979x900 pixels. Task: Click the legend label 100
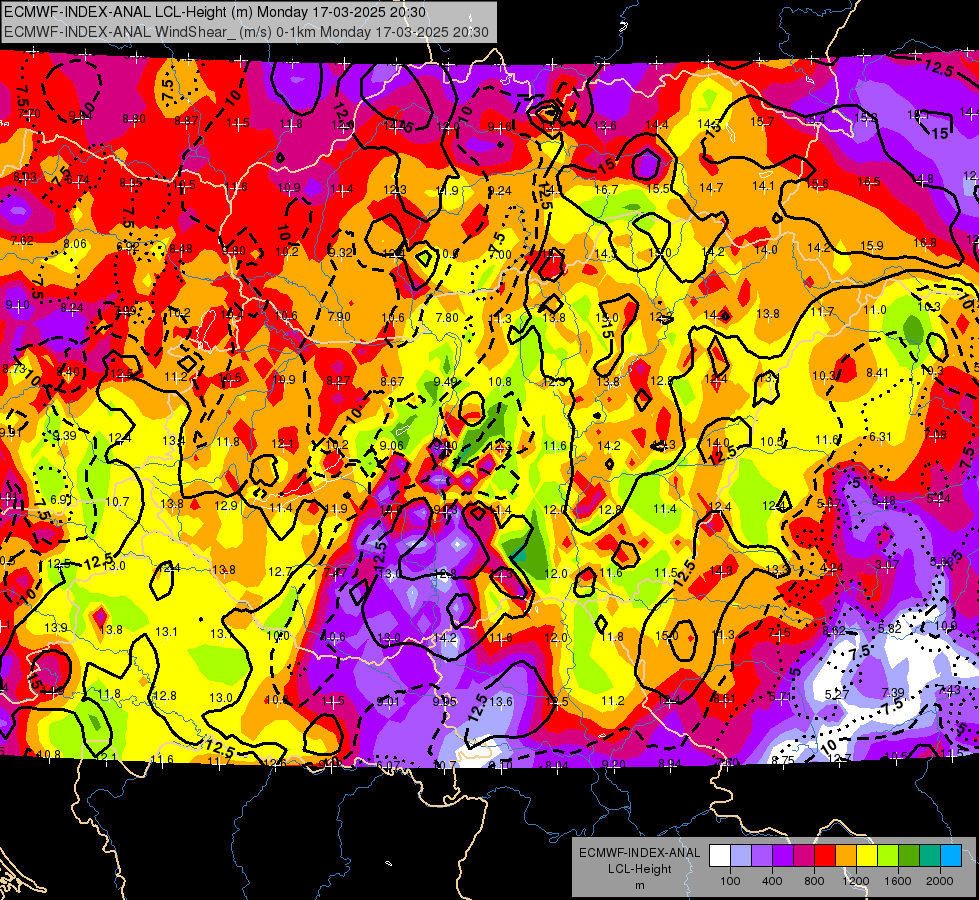click(x=730, y=881)
